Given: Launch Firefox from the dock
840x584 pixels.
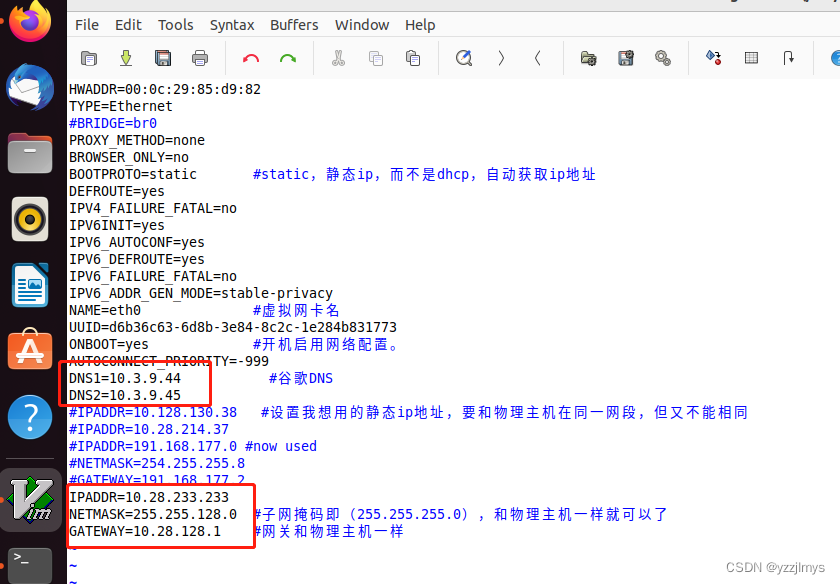Looking at the screenshot, I should [29, 22].
